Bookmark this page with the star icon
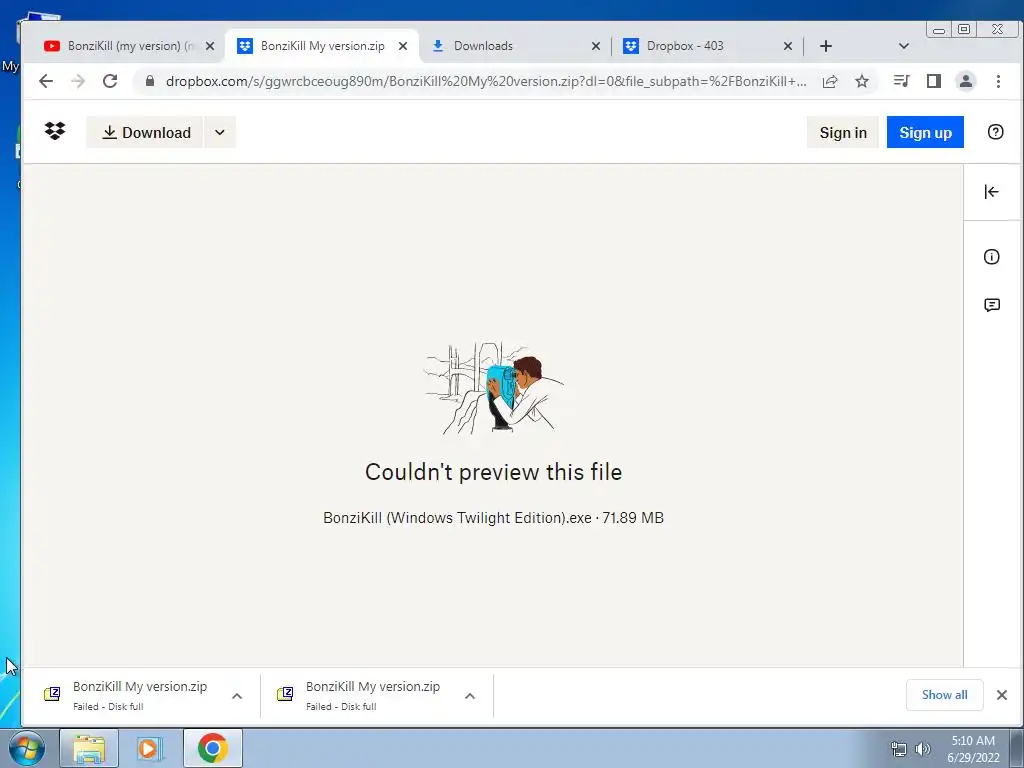This screenshot has width=1024, height=768. click(862, 81)
